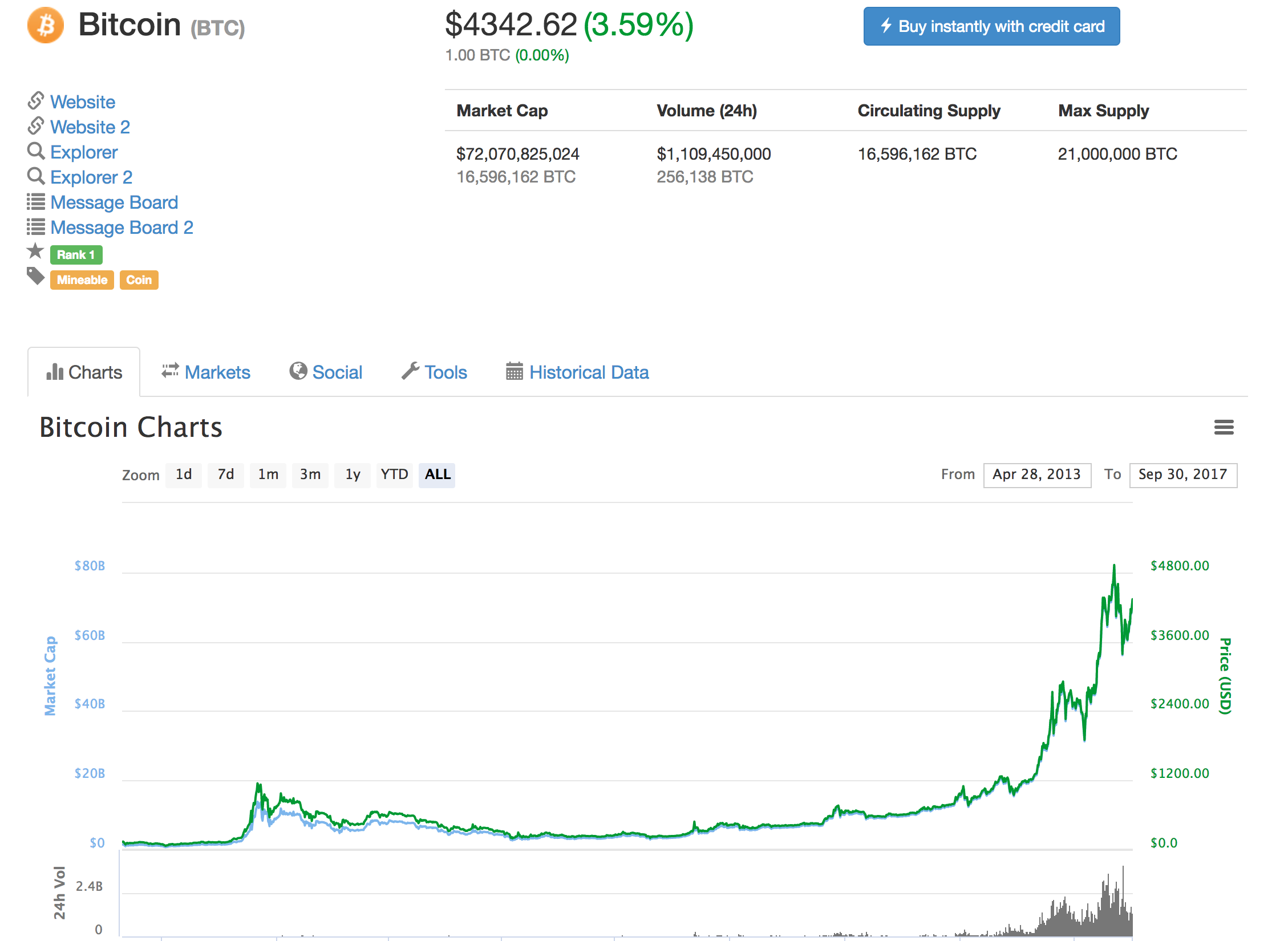Viewport: 1288px width, 941px height.
Task: Switch to the Historical Data tab
Action: 577,372
